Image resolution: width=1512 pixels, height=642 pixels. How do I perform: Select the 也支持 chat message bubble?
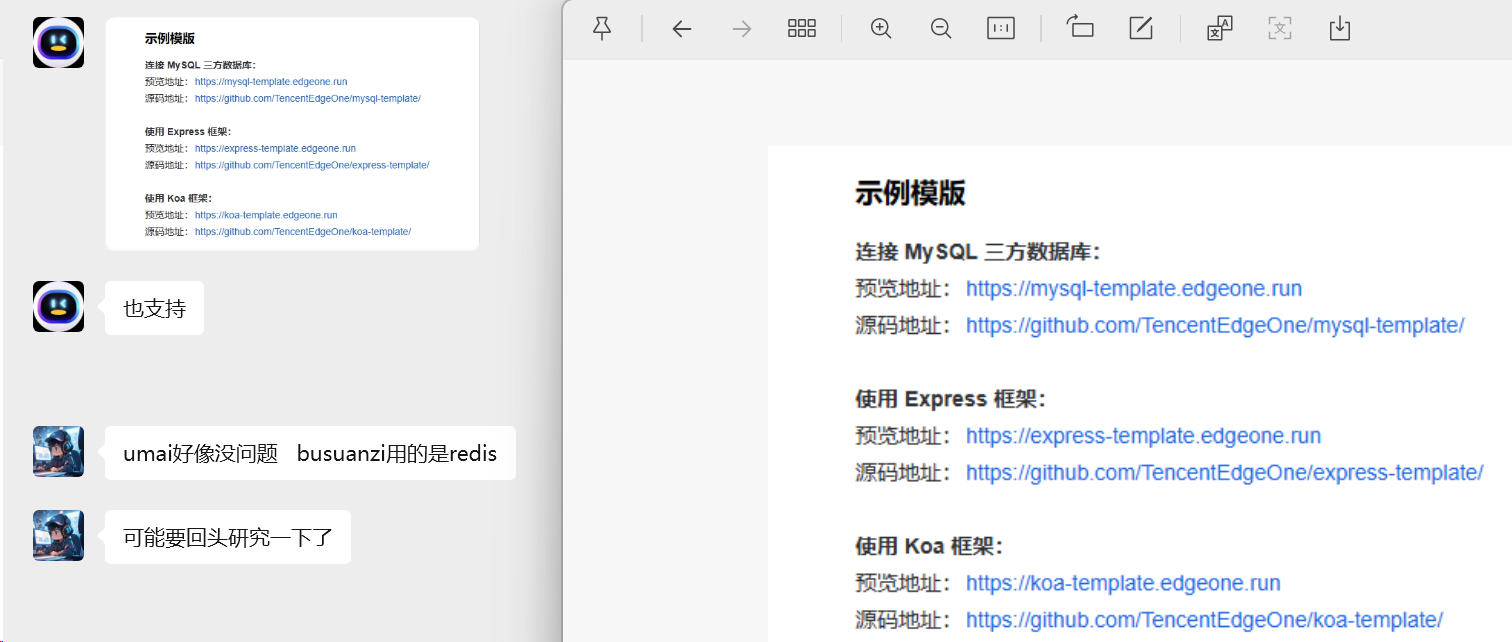(155, 308)
